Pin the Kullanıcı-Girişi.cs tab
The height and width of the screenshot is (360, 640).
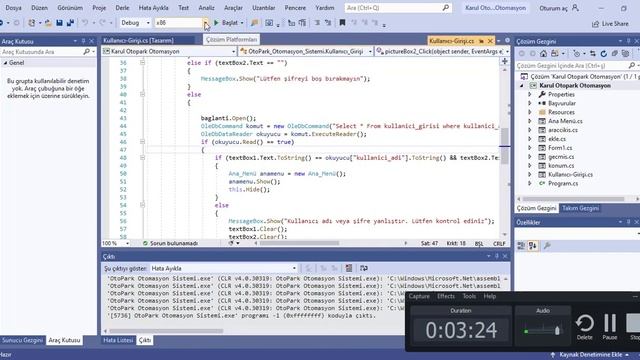[481, 41]
